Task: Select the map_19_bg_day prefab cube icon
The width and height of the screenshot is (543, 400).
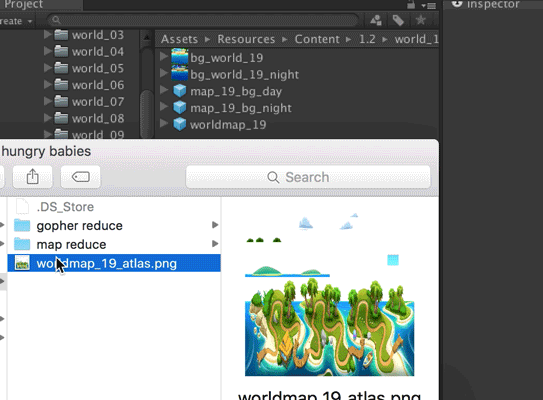Action: pyautogui.click(x=180, y=90)
